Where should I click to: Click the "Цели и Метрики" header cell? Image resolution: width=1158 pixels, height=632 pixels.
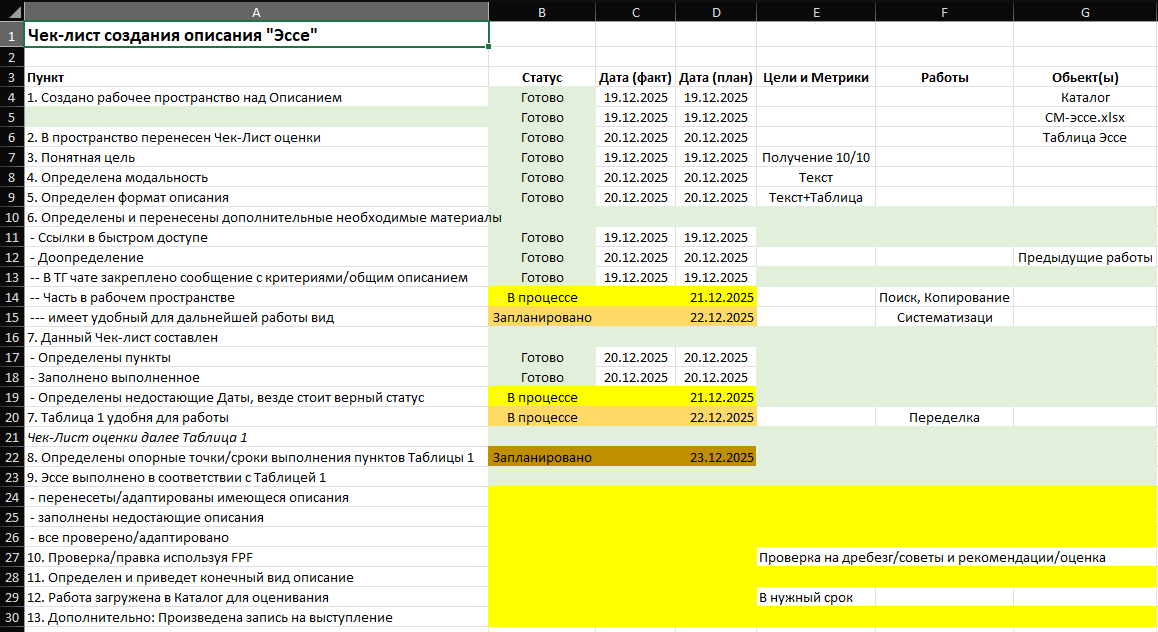point(815,77)
